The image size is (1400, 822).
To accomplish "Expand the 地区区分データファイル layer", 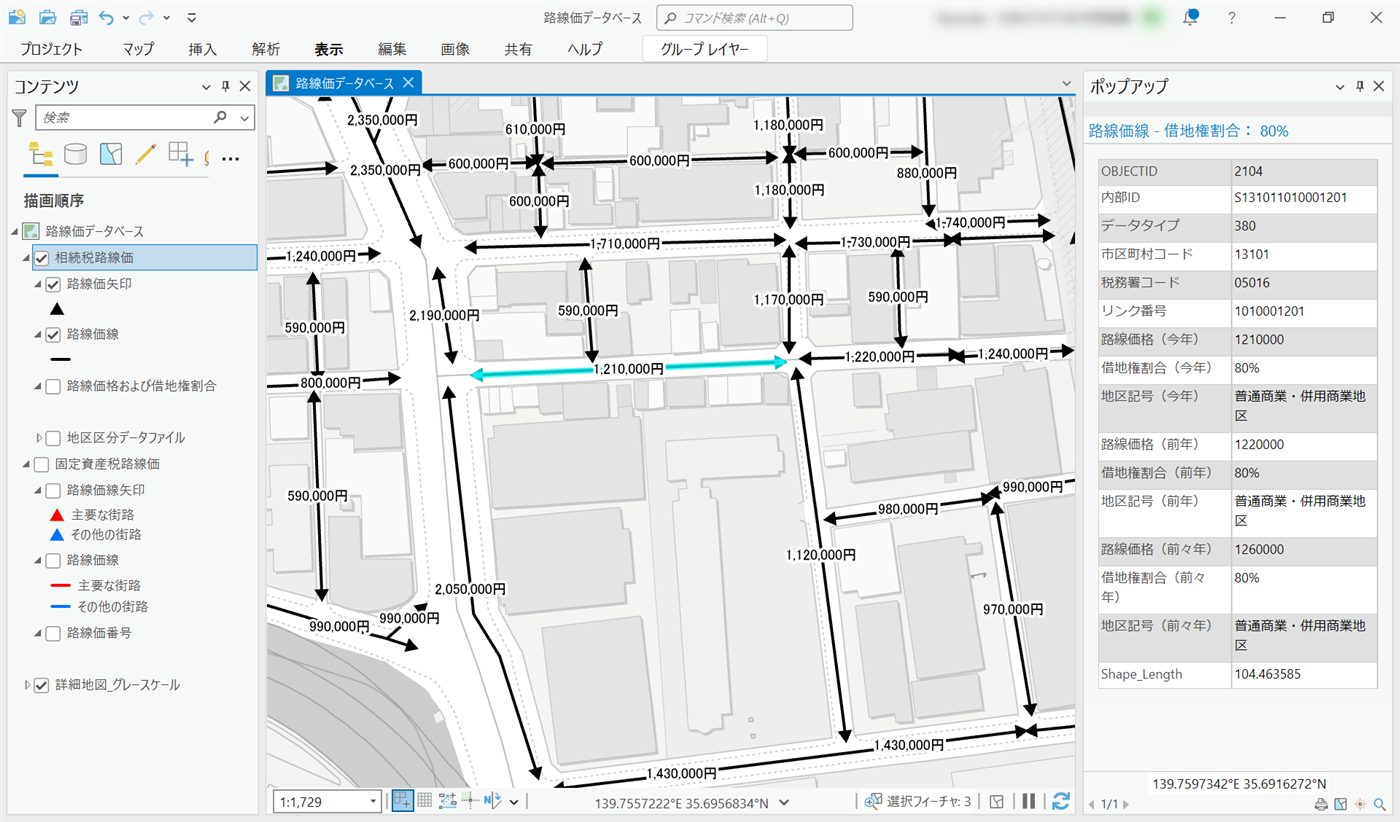I will tap(40, 438).
